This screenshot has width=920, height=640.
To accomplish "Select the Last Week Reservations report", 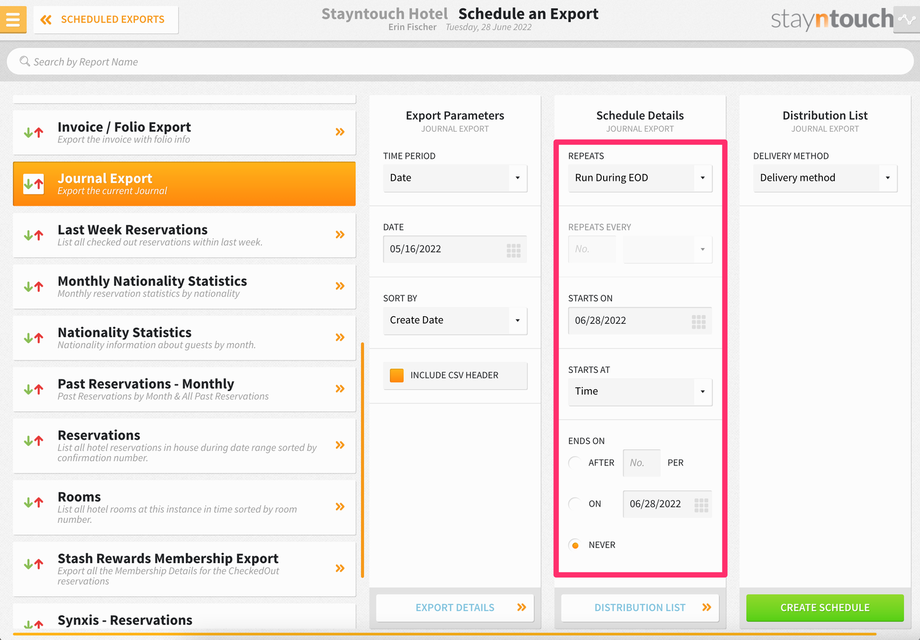I will pyautogui.click(x=184, y=235).
